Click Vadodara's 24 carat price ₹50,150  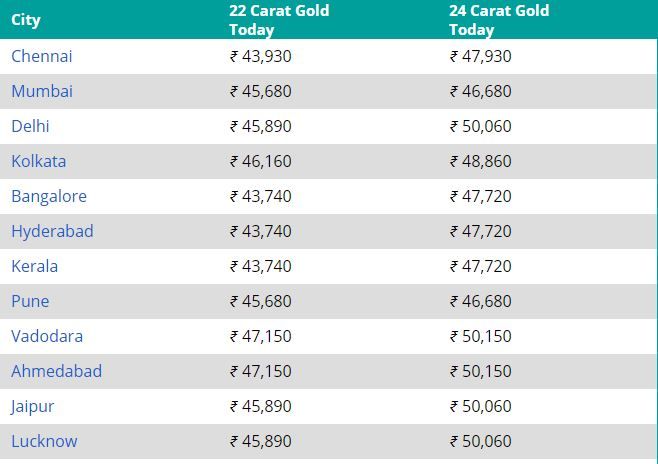[481, 336]
